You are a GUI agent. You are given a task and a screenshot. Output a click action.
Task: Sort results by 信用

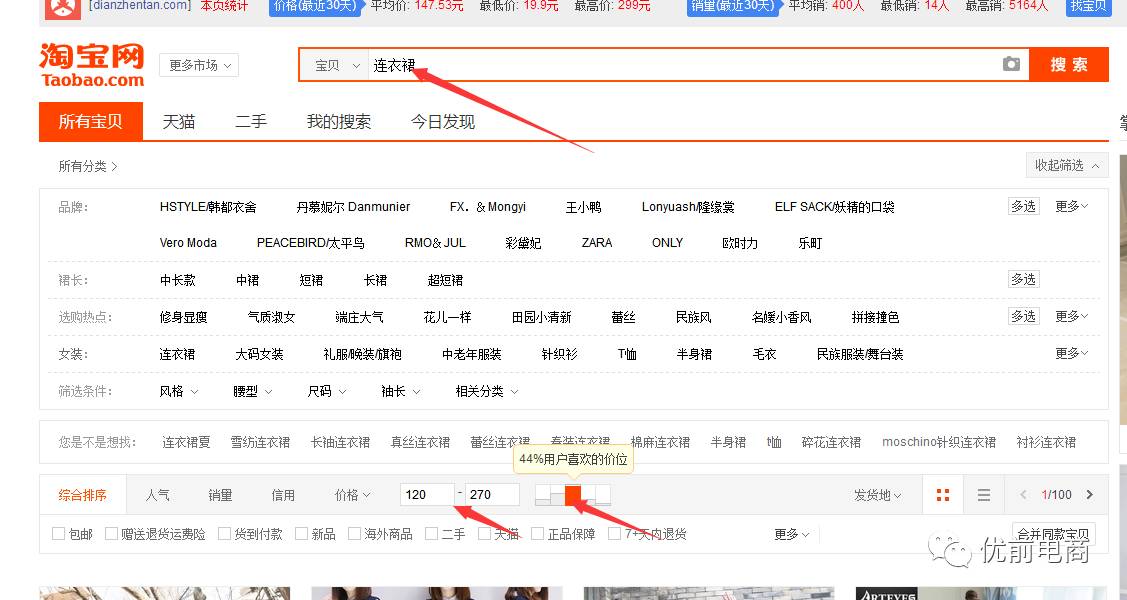282,494
